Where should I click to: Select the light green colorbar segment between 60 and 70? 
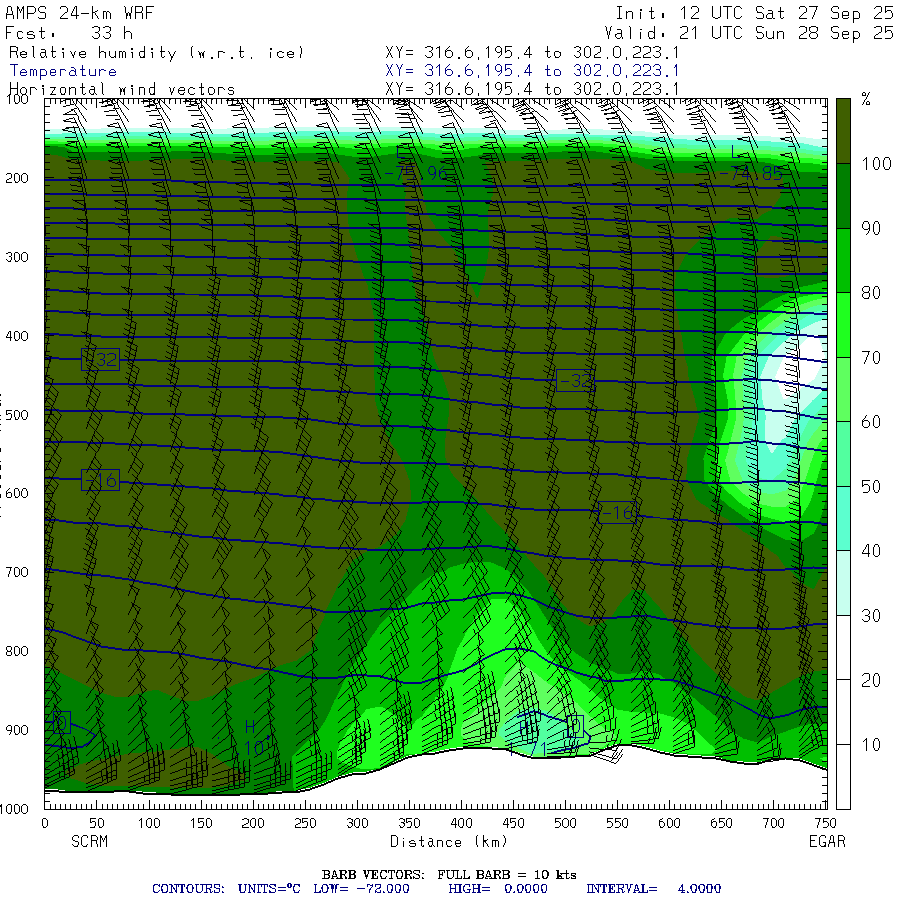[843, 390]
